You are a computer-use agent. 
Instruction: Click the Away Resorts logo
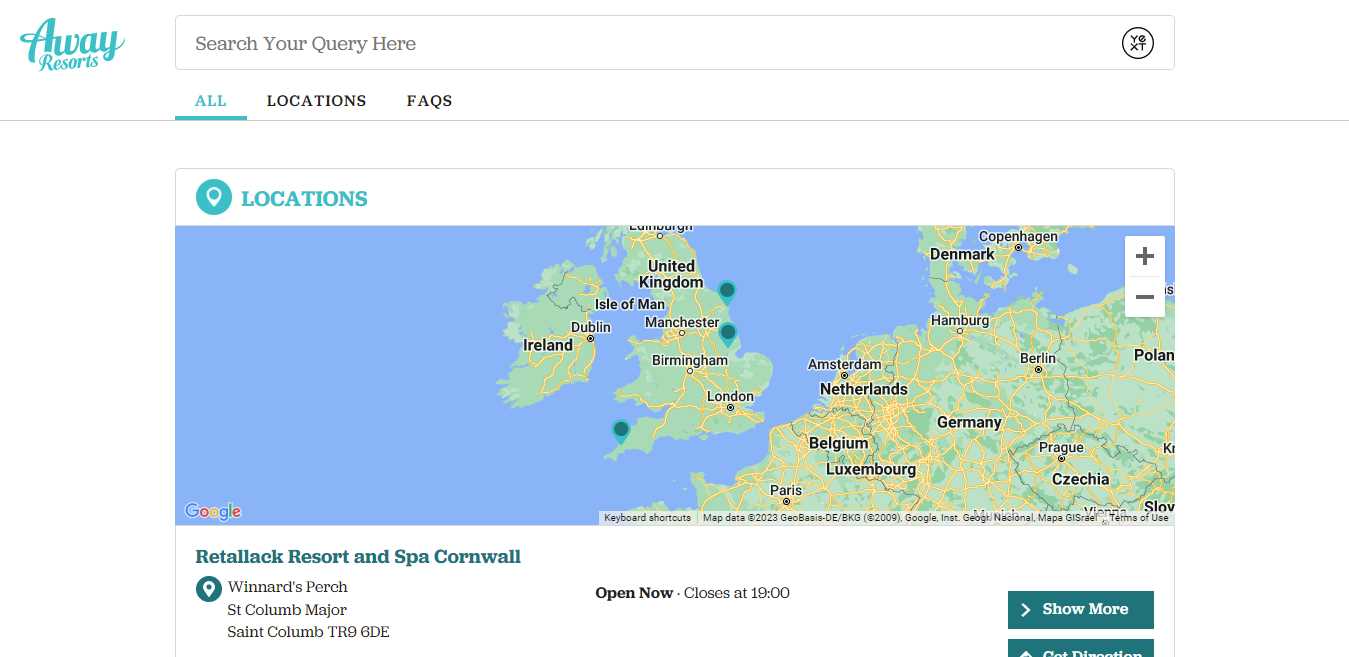(72, 44)
